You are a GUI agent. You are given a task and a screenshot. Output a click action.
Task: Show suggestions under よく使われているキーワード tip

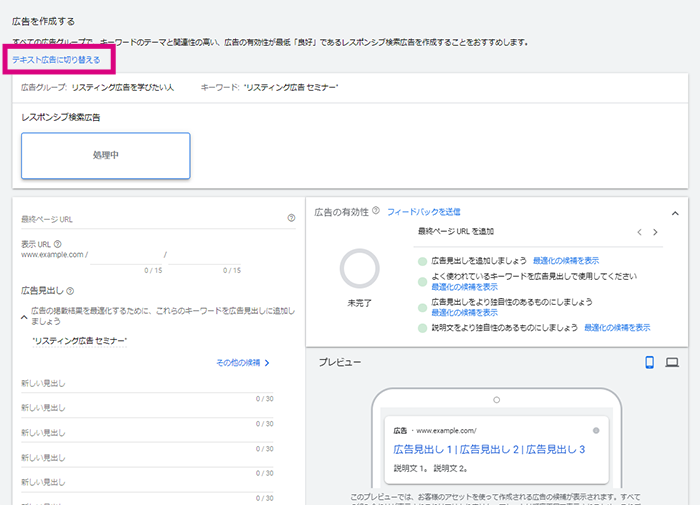click(464, 287)
